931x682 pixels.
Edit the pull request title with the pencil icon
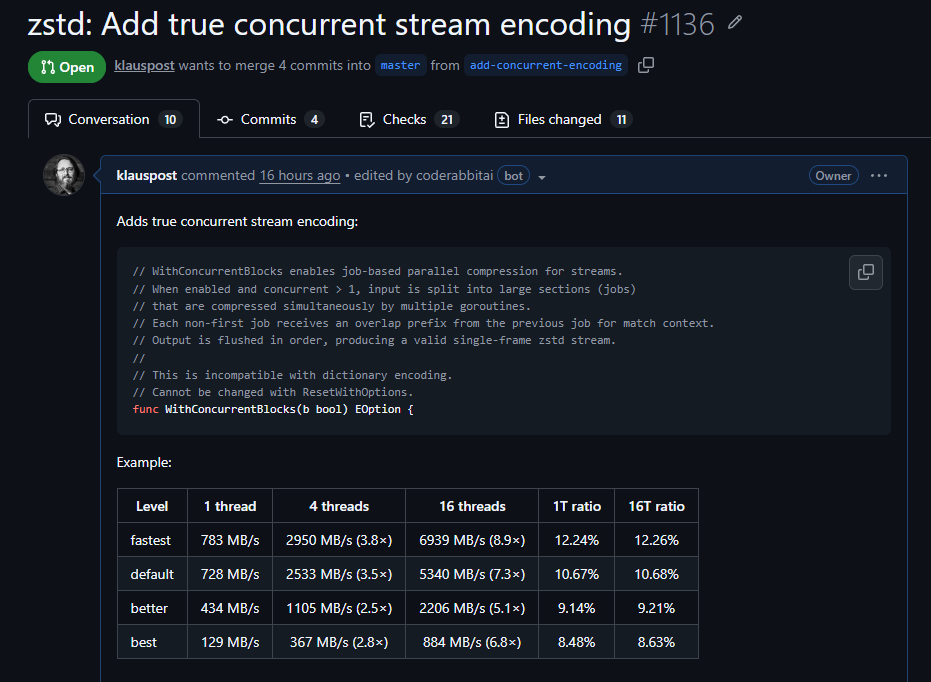pyautogui.click(x=735, y=23)
